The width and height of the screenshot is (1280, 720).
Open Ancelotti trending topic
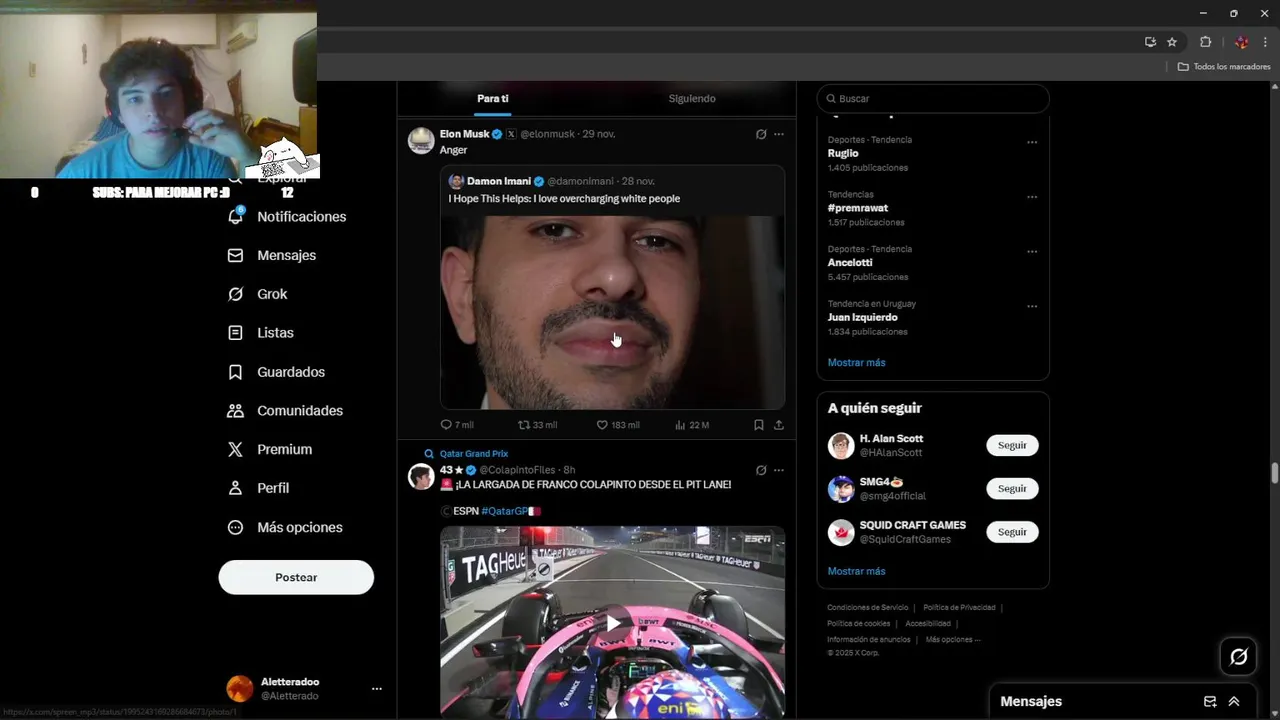[850, 263]
